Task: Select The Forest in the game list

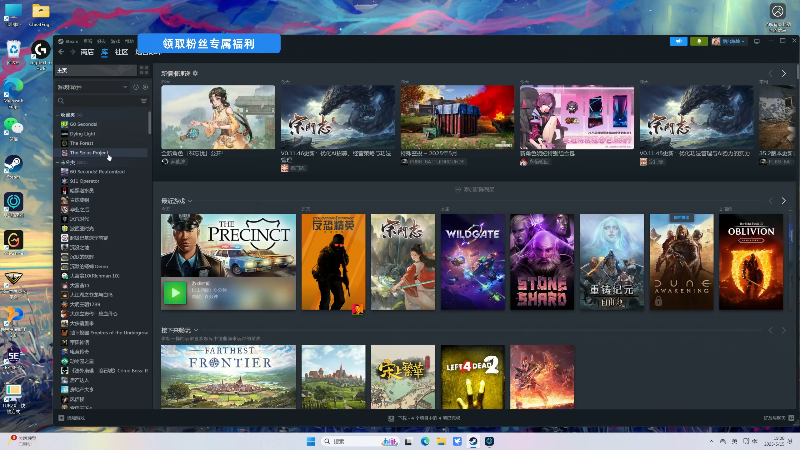Action: (x=81, y=143)
